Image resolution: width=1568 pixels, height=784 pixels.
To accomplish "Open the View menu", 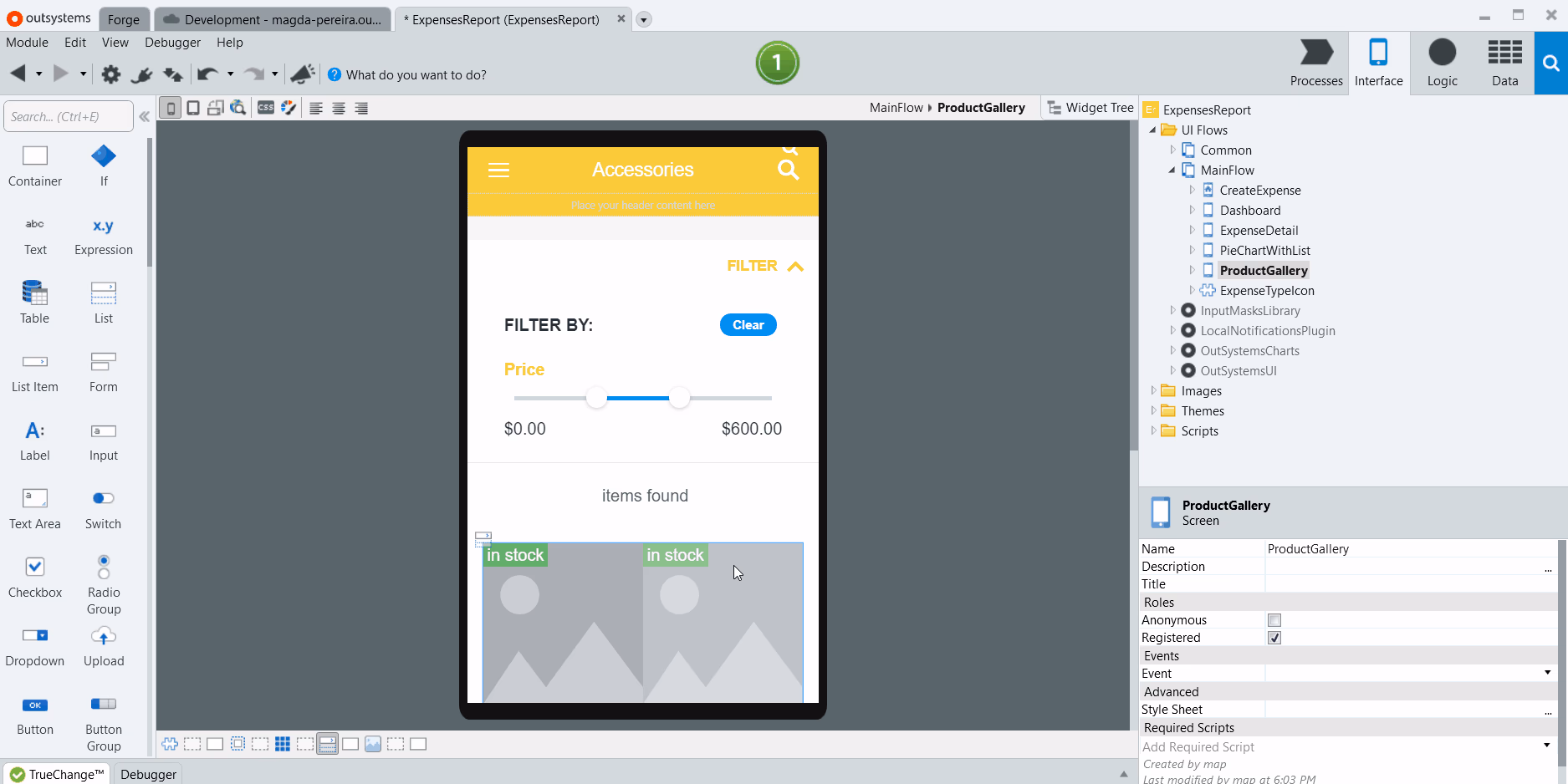I will click(x=115, y=43).
